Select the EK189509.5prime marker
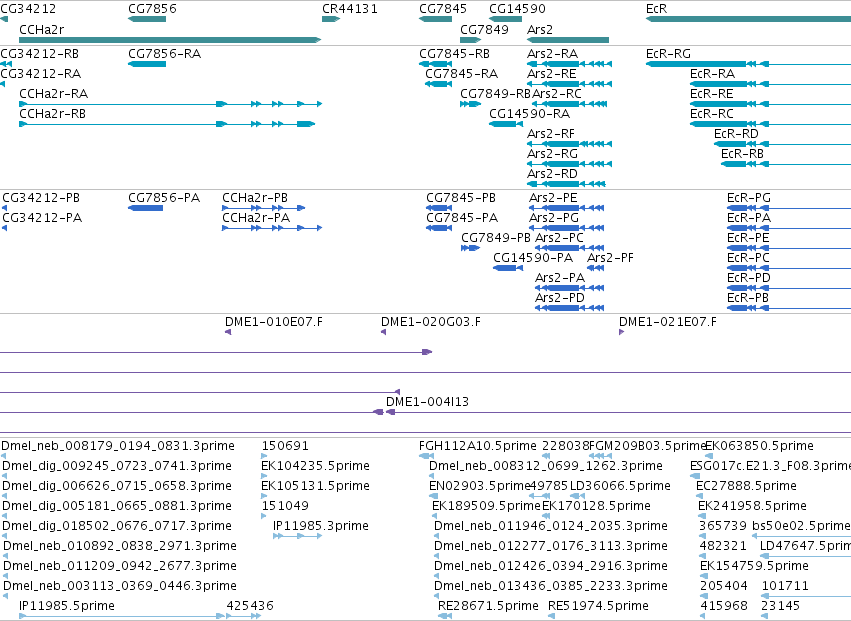 (435, 516)
